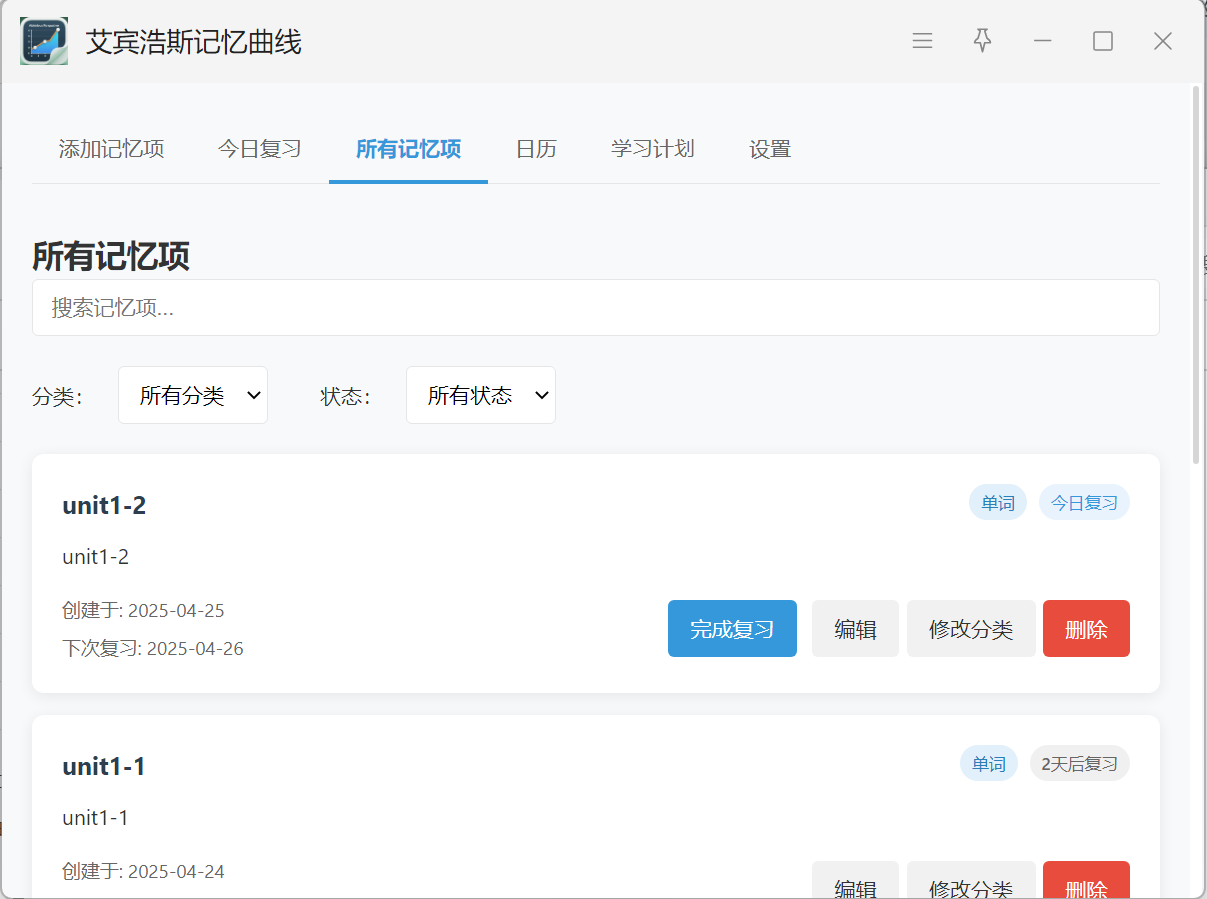Viewport: 1207px width, 899px height.
Task: Click the unit1-2 card title
Action: (104, 505)
